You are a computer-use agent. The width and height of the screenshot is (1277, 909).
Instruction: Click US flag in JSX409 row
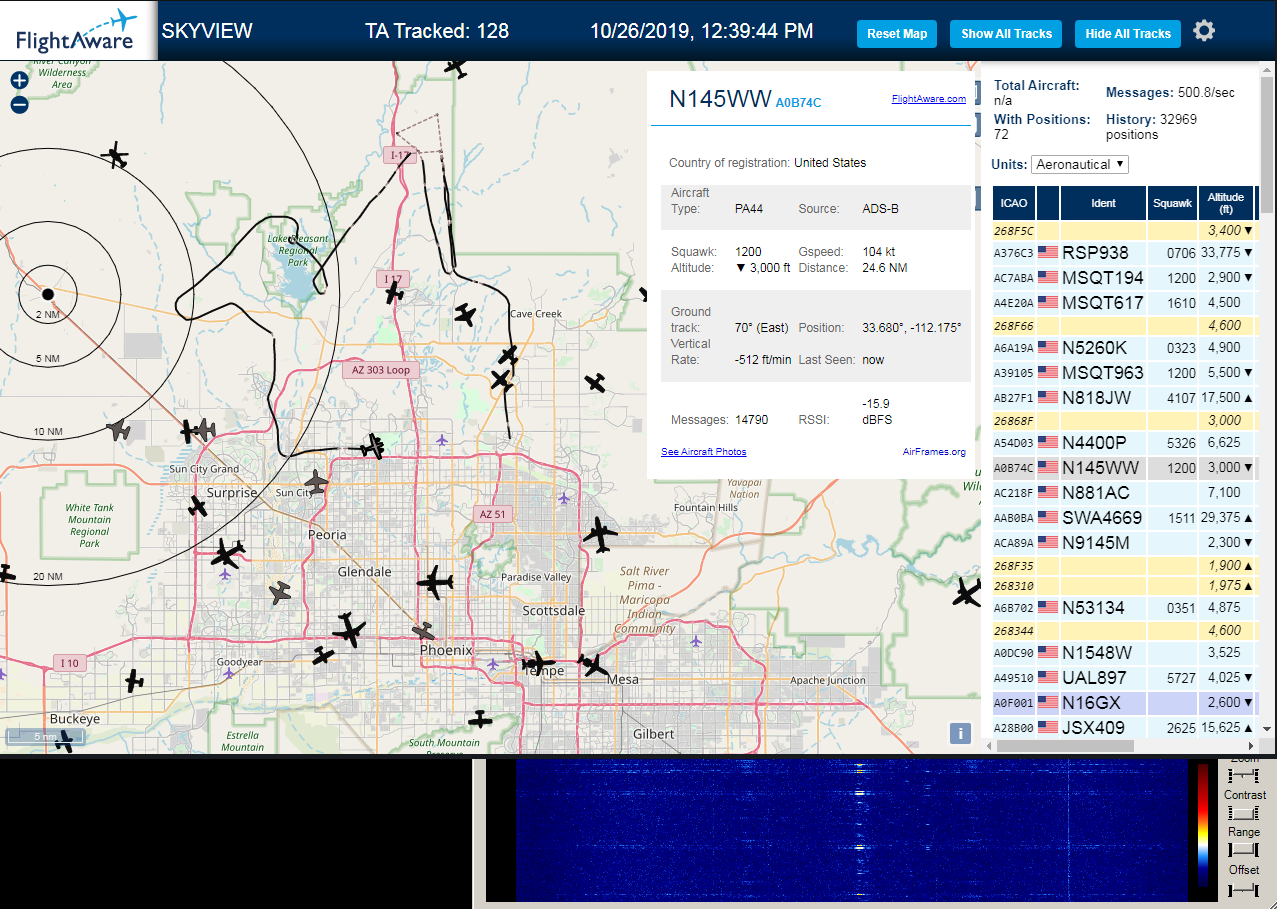pyautogui.click(x=1048, y=727)
